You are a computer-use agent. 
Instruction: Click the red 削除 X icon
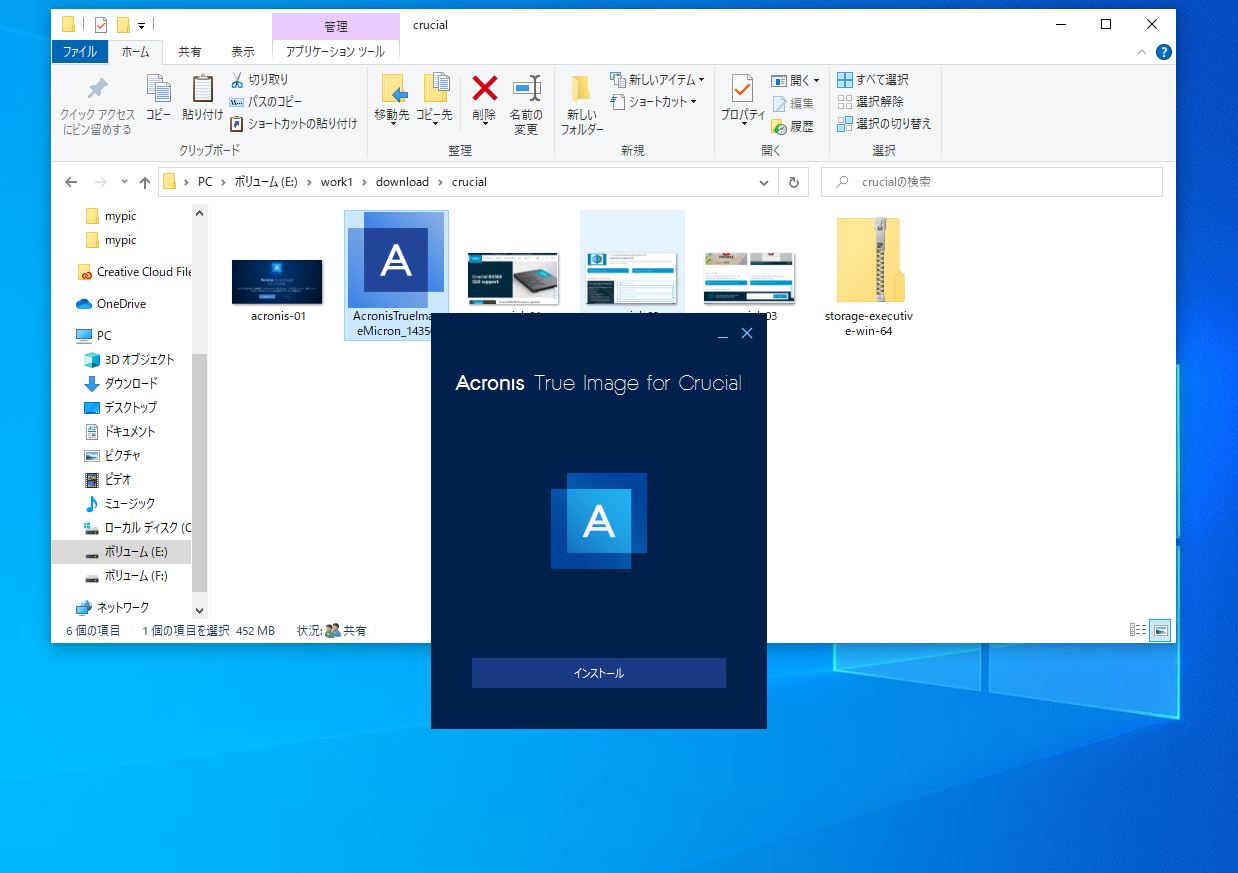point(484,88)
